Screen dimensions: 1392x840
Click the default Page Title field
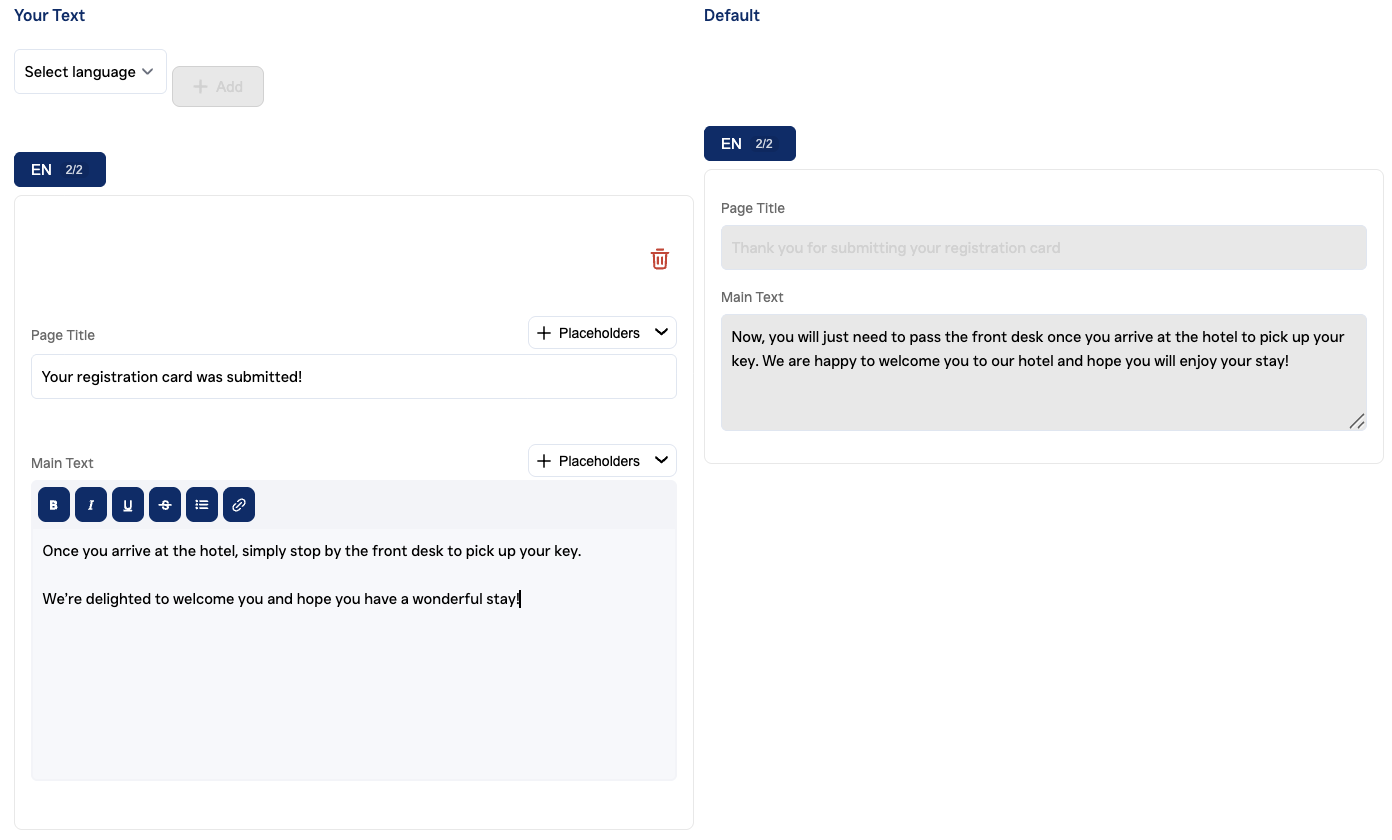(1043, 248)
